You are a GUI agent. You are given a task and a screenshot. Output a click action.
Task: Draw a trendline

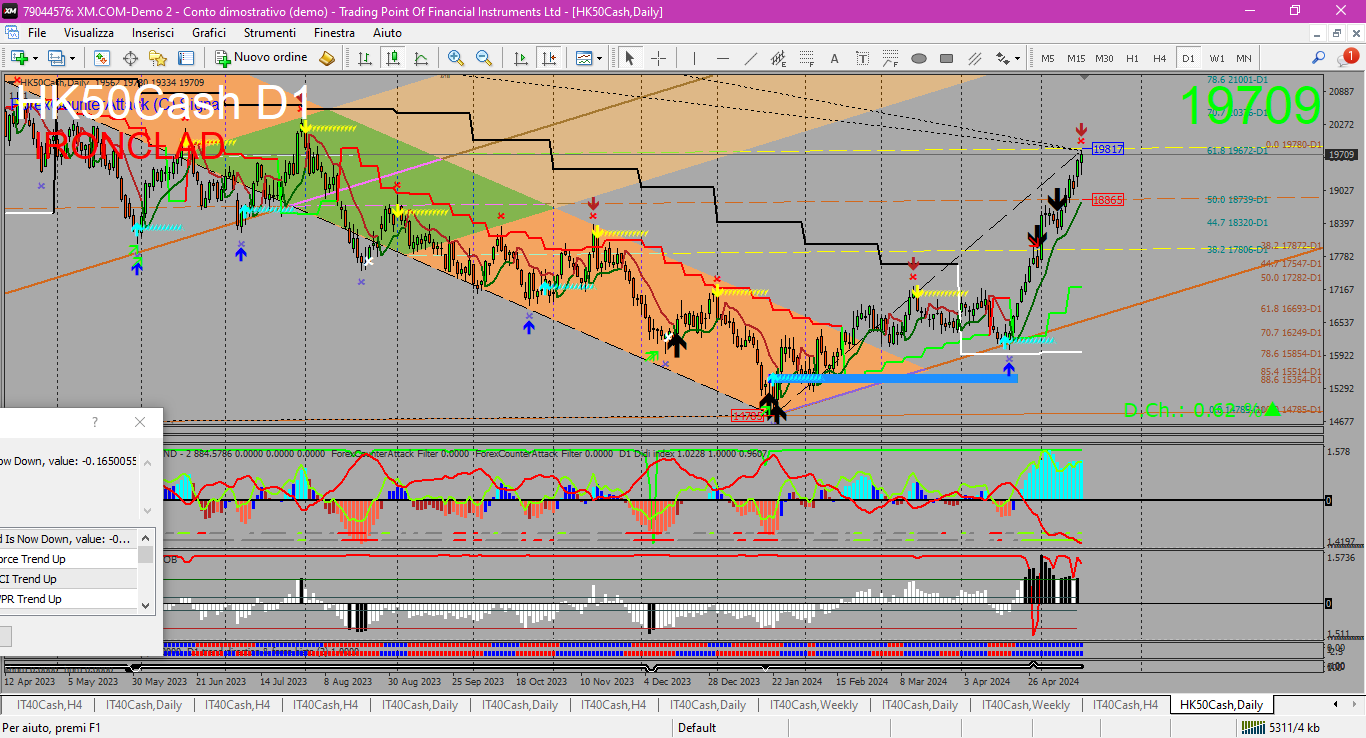(750, 58)
